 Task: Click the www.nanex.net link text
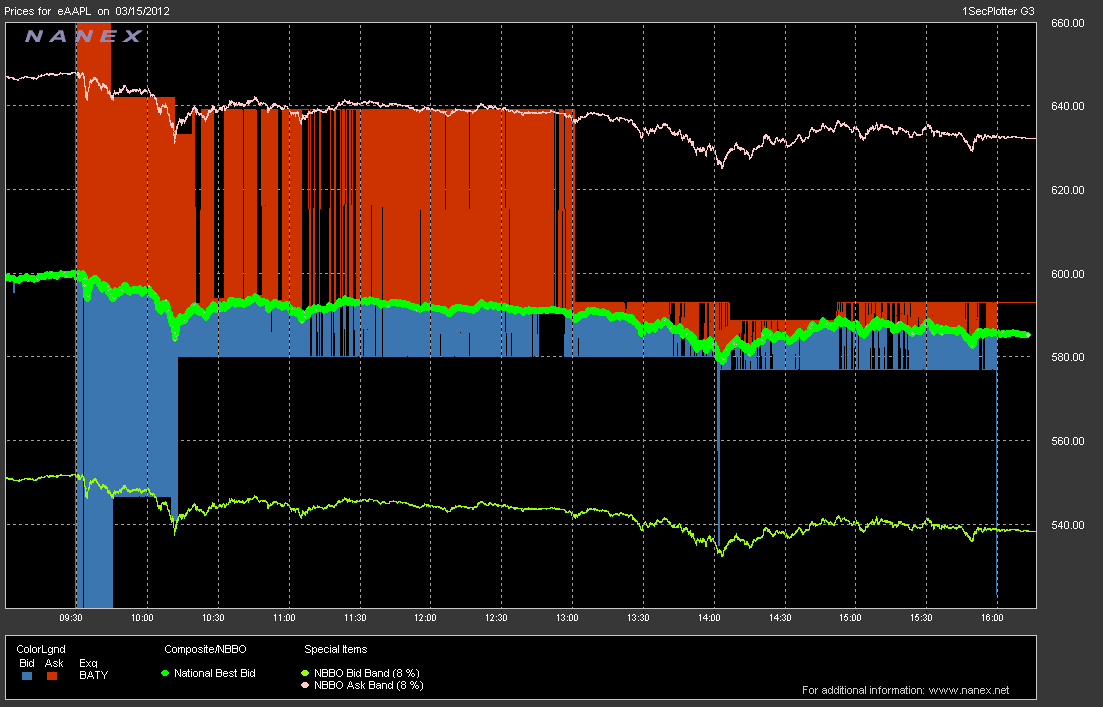tap(969, 691)
